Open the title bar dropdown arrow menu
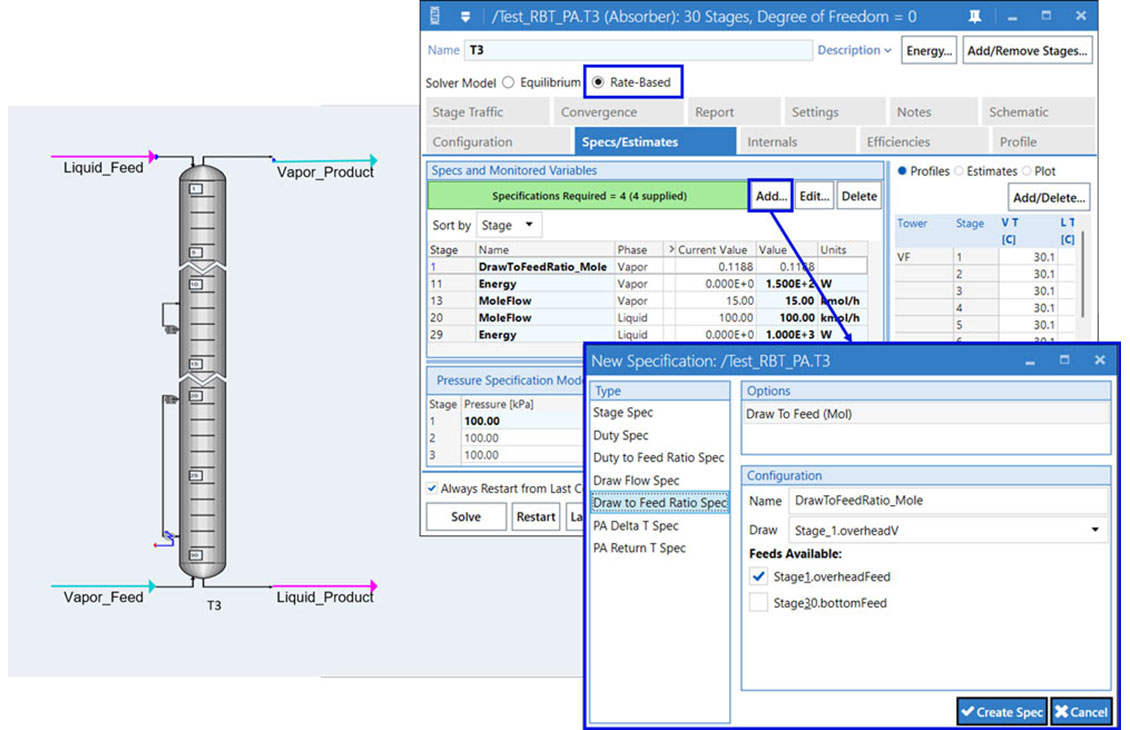The height and width of the screenshot is (730, 1130). (465, 17)
